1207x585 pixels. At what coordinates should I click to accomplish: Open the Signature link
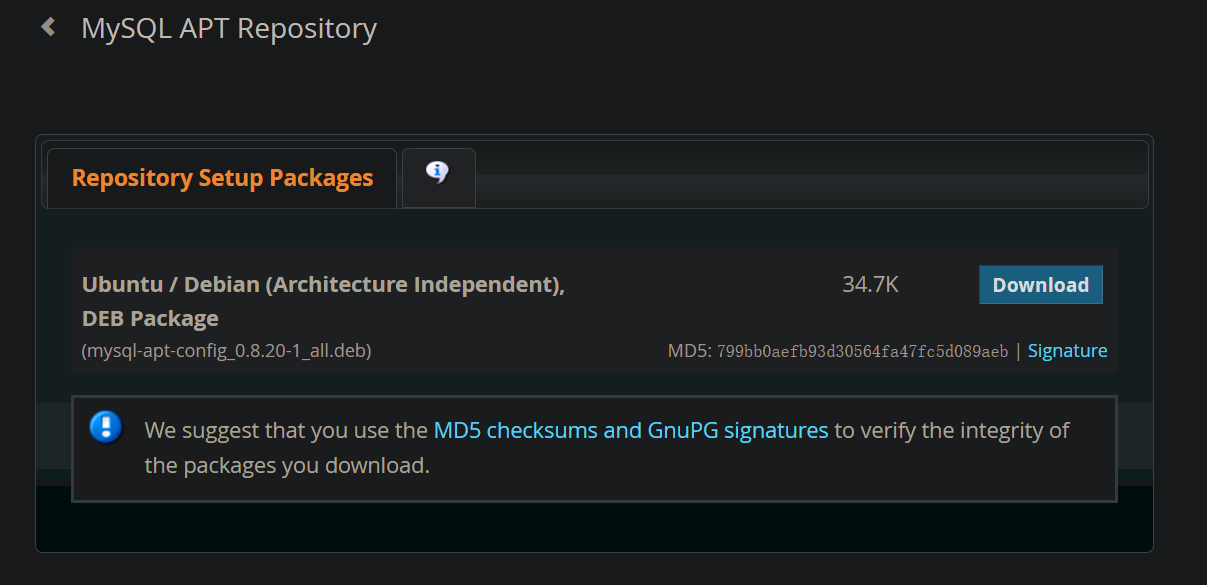[1067, 351]
